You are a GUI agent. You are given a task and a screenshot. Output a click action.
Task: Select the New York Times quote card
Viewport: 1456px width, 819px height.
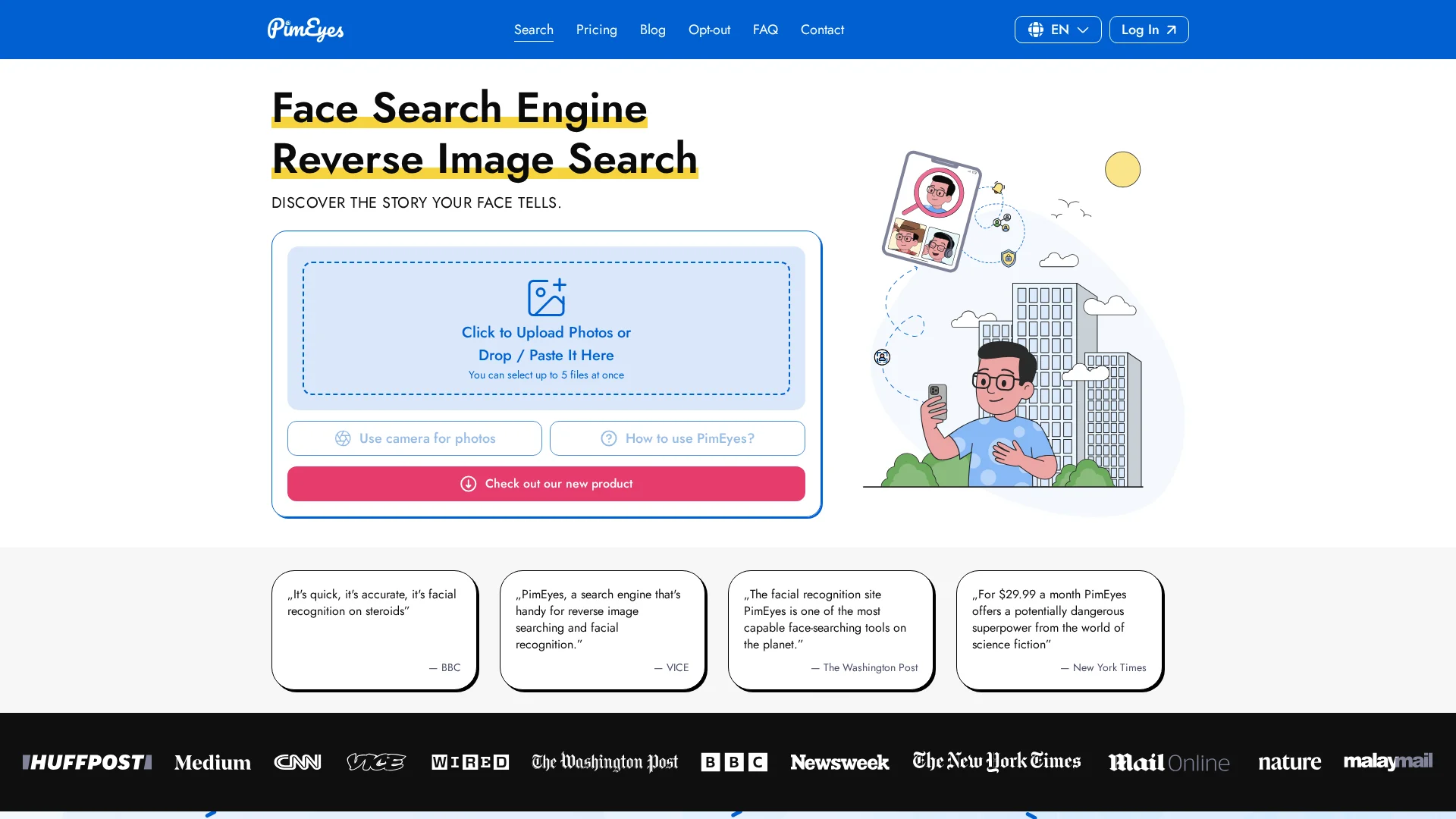[x=1059, y=629]
